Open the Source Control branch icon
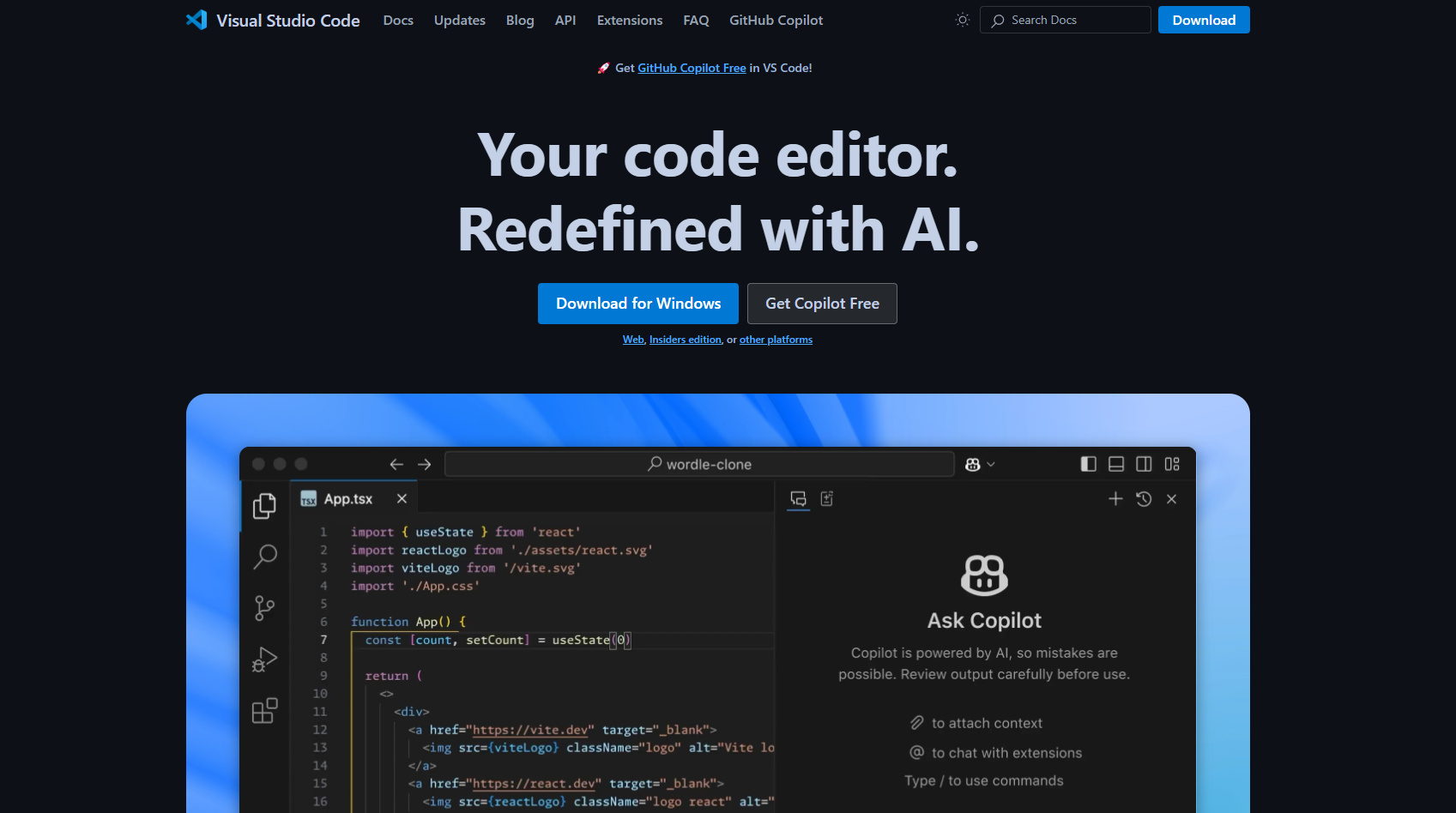This screenshot has width=1456, height=813. [x=264, y=608]
